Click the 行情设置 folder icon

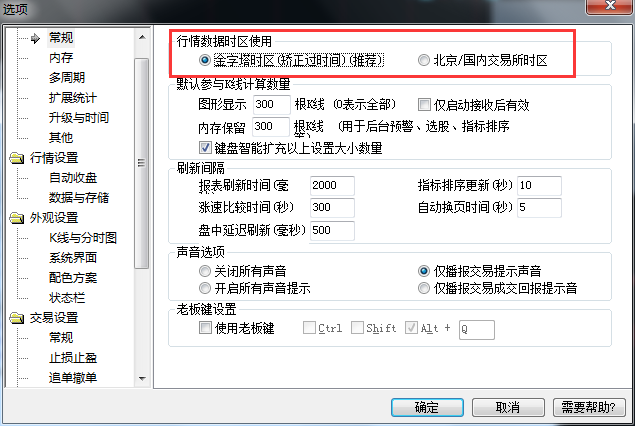[17, 158]
